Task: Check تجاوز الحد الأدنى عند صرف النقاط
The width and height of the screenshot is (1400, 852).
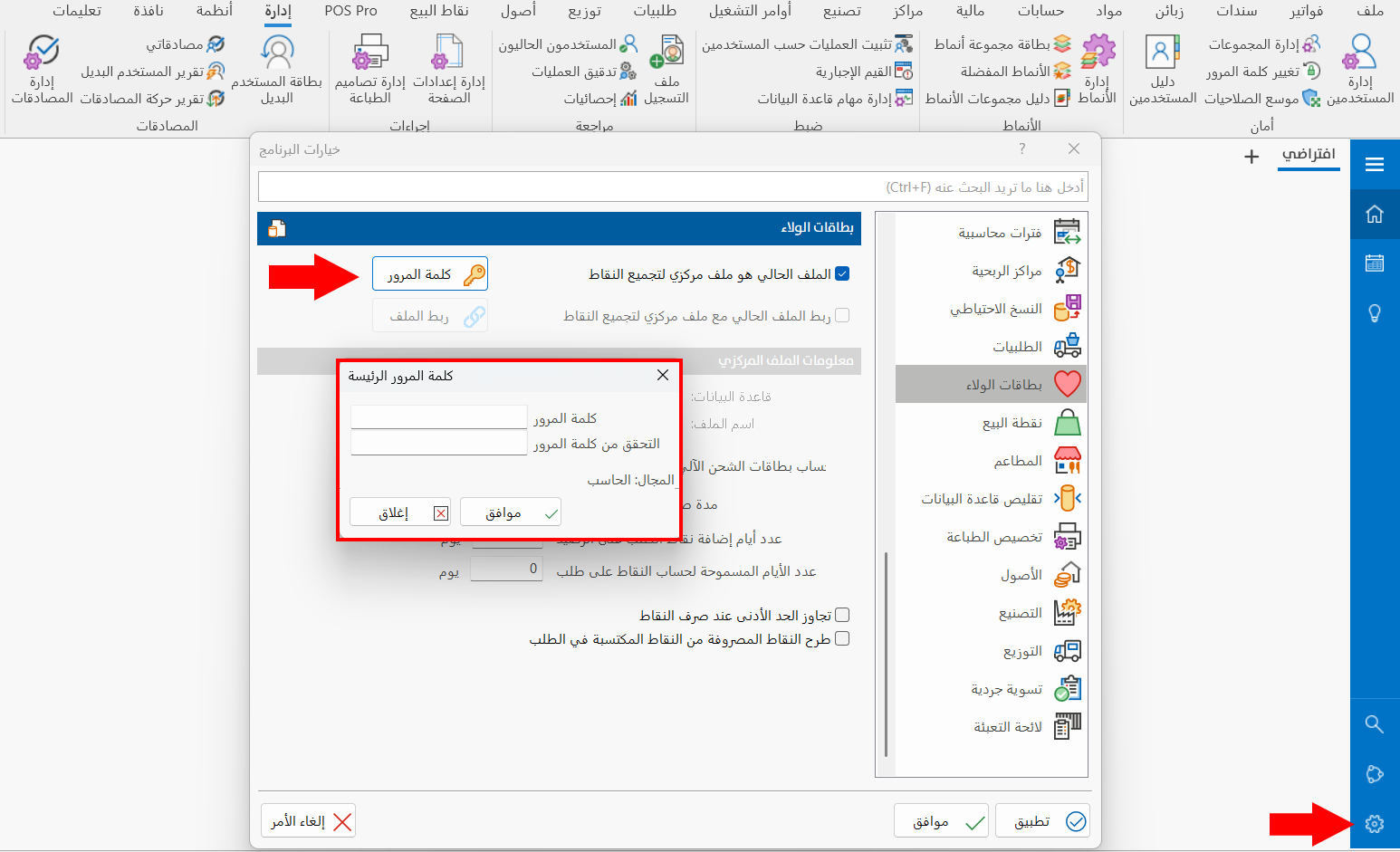Action: coord(842,614)
